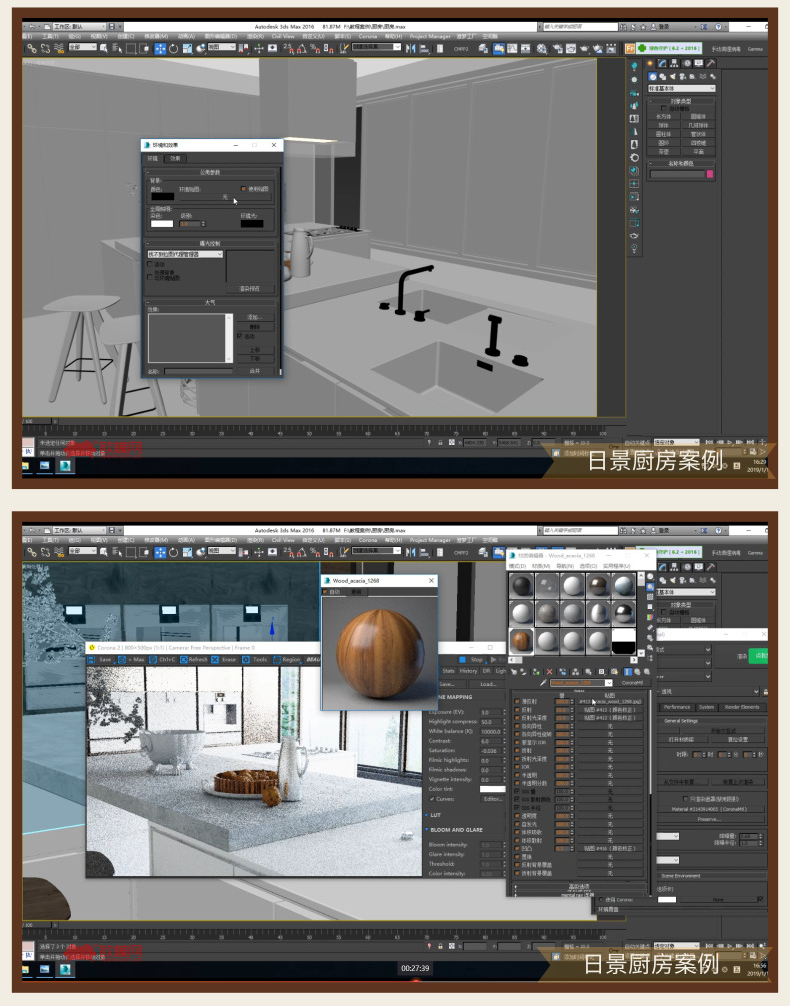Open 材质(M) menu in Material Editor
790x1006 pixels.
click(x=541, y=567)
